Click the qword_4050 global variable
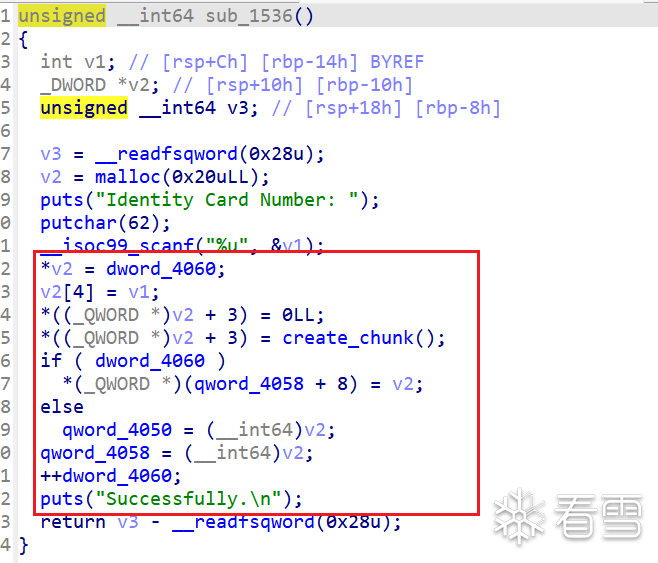 pyautogui.click(x=117, y=430)
